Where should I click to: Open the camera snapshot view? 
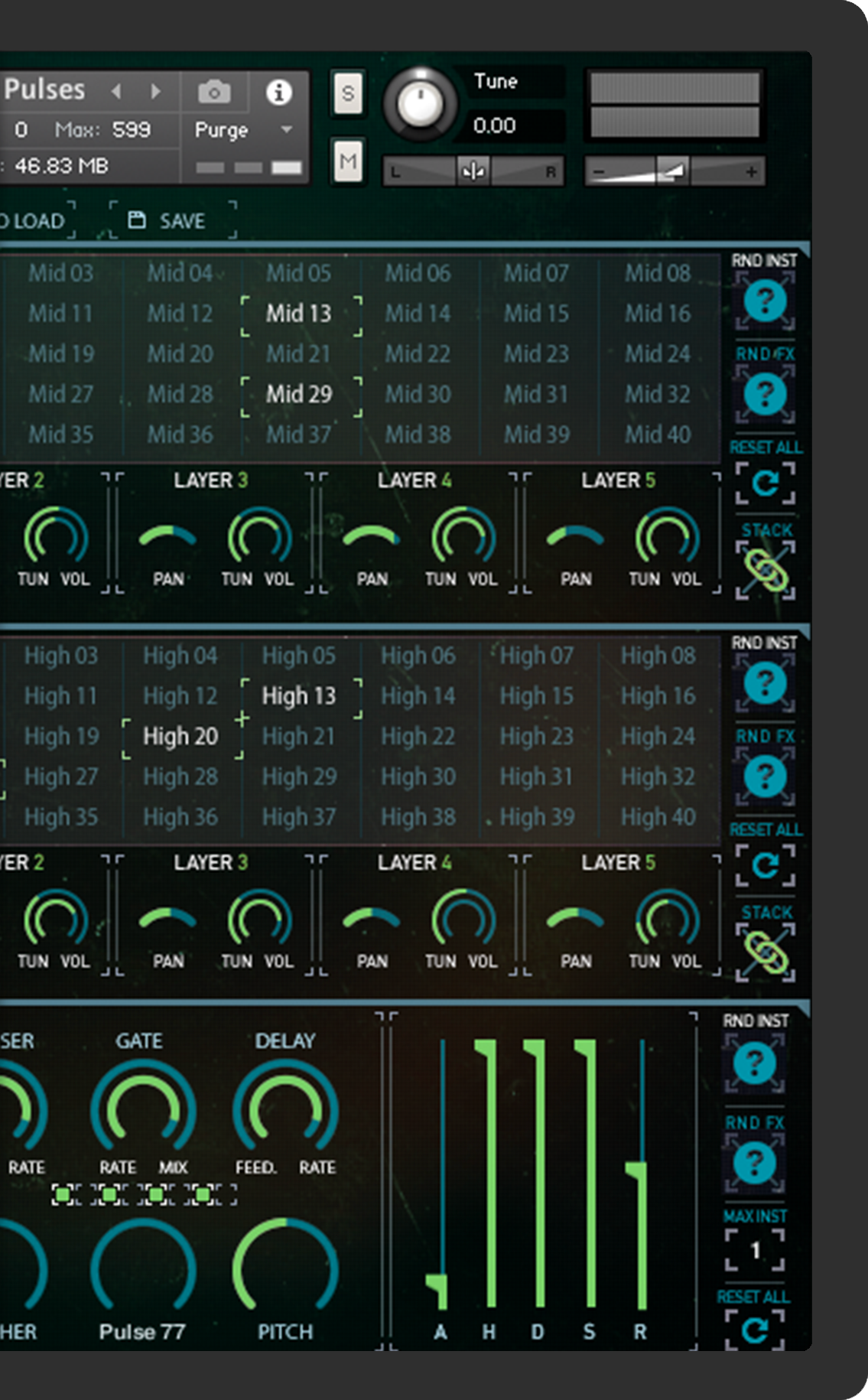[x=214, y=93]
